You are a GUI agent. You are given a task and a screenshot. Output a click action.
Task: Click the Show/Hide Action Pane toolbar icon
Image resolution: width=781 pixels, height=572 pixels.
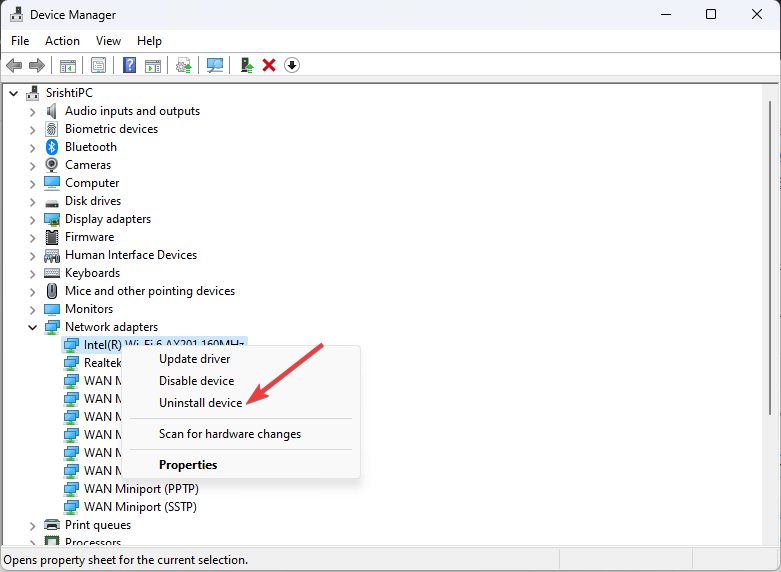153,65
